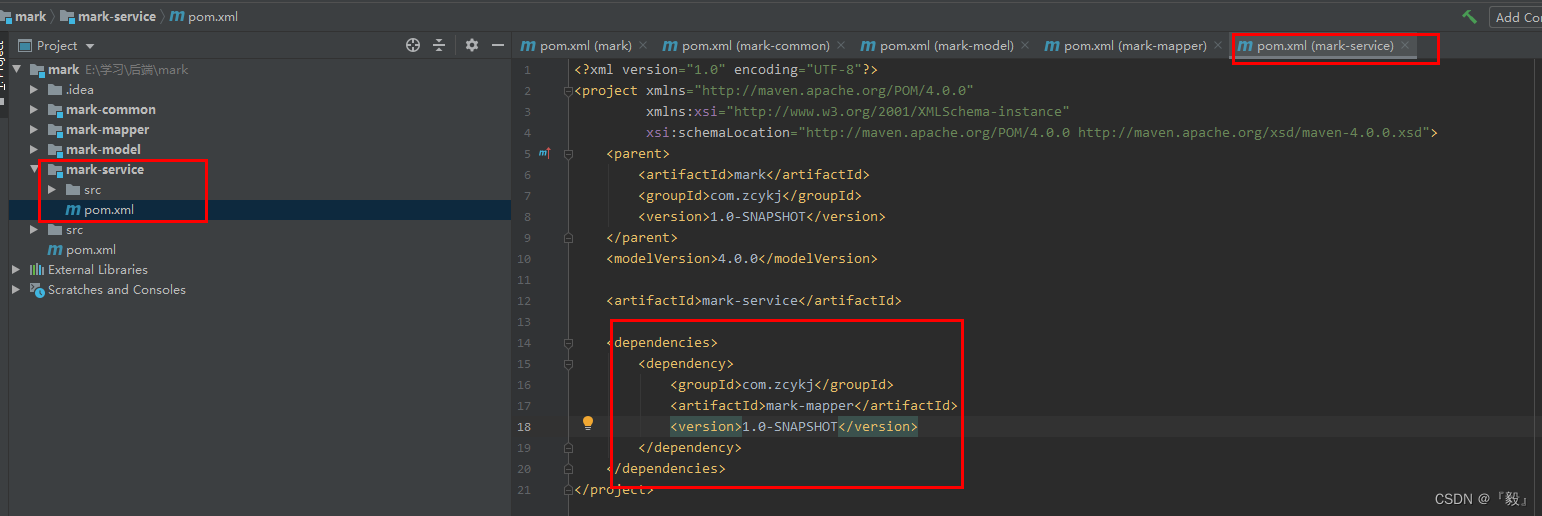
Task: Click the 1.0-SNAPSHOT version on line 18
Action: (x=790, y=427)
